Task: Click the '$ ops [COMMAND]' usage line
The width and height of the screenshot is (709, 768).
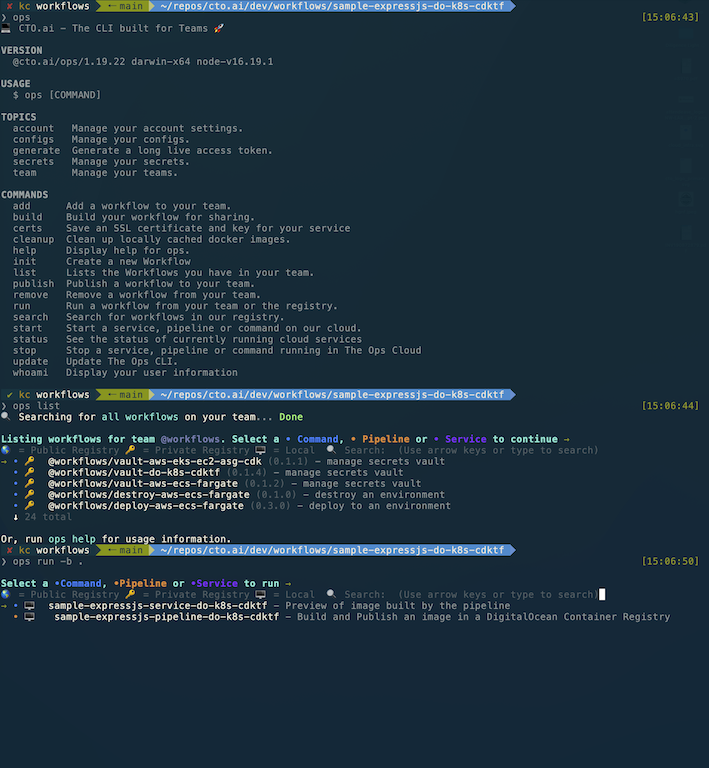Action: click(57, 95)
